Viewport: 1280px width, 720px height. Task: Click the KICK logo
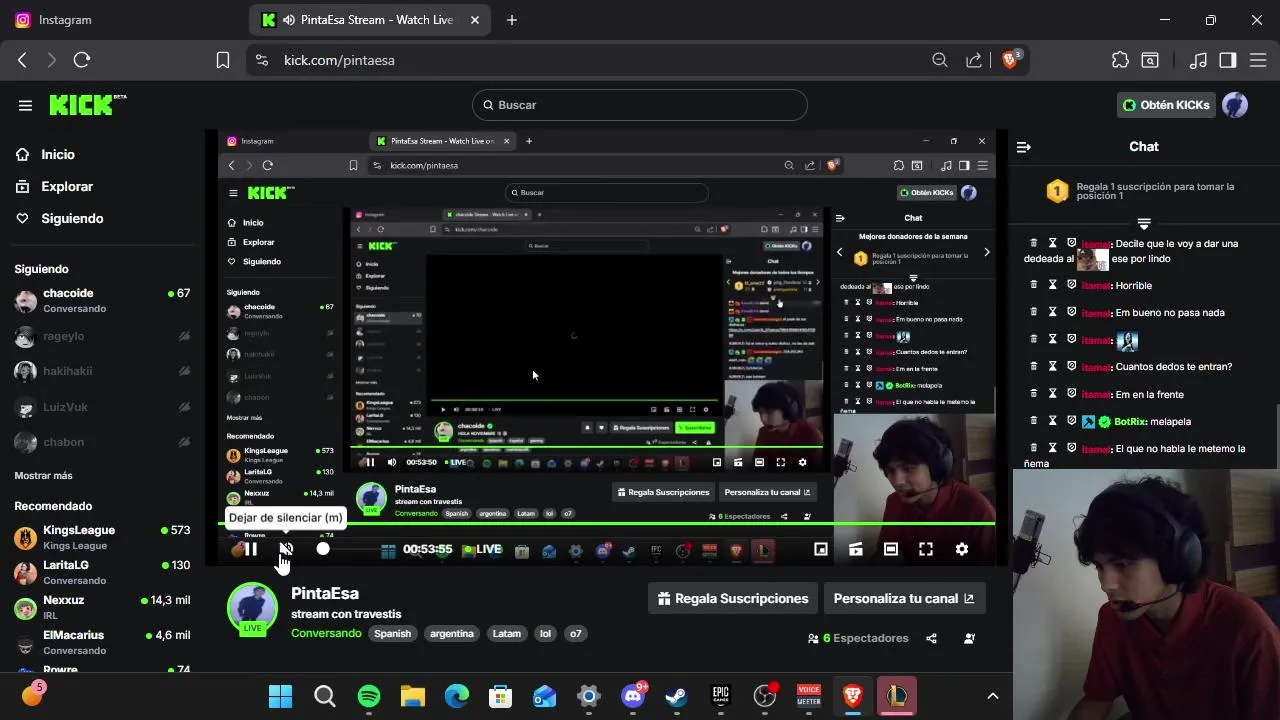(87, 105)
